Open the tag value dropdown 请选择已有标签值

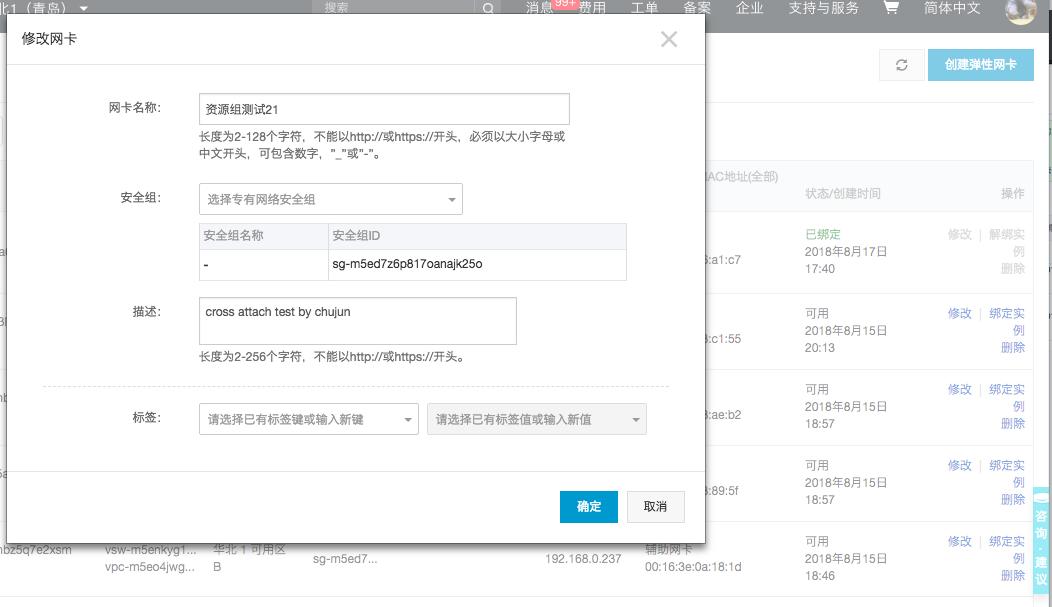click(538, 418)
